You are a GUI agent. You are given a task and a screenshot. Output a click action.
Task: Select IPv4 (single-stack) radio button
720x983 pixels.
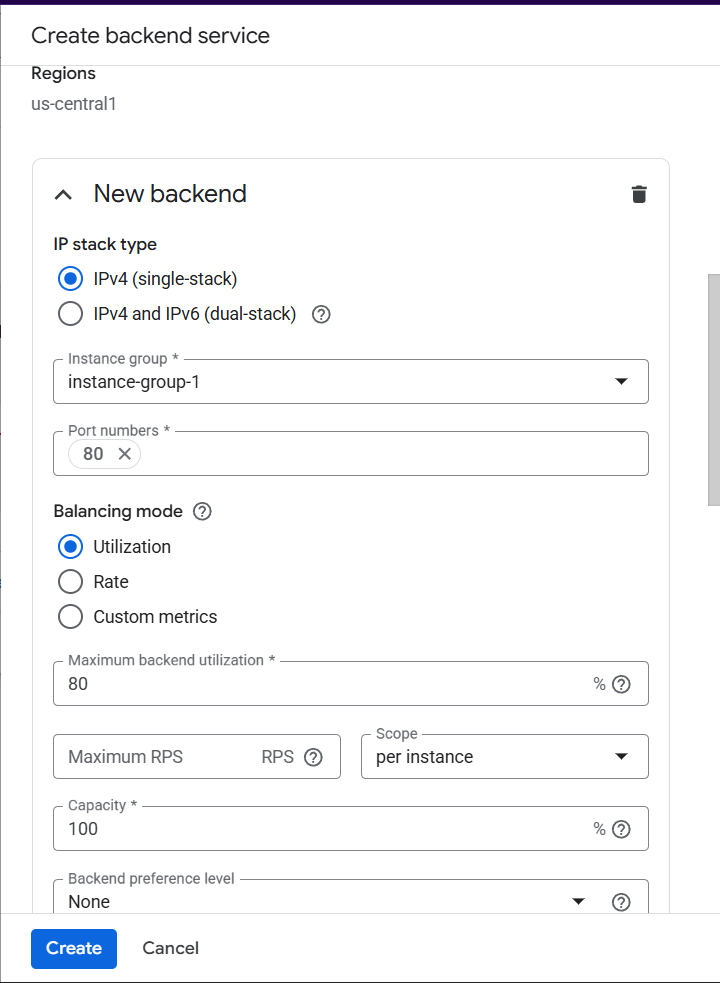[70, 279]
